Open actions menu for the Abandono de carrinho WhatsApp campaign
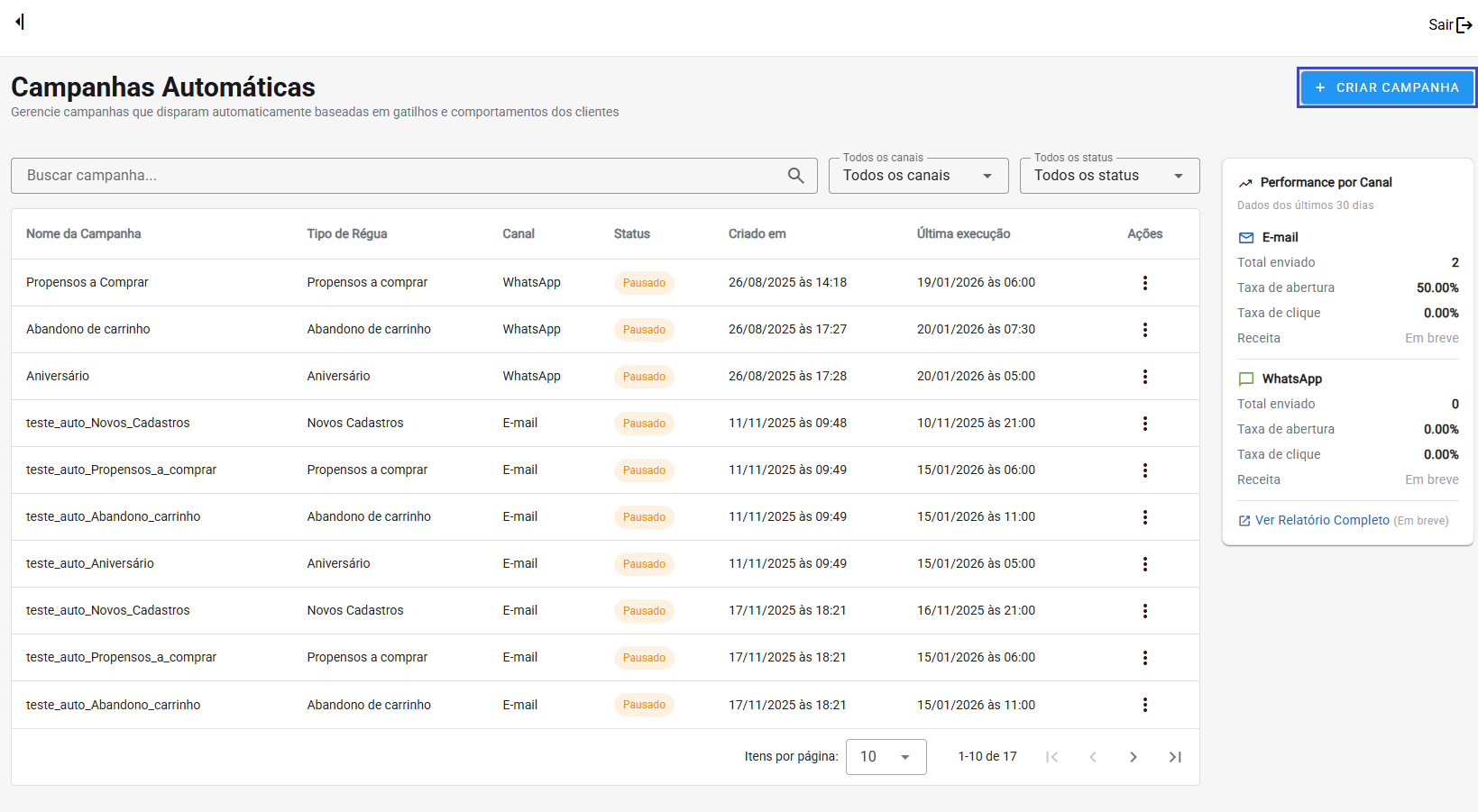 (1144, 330)
